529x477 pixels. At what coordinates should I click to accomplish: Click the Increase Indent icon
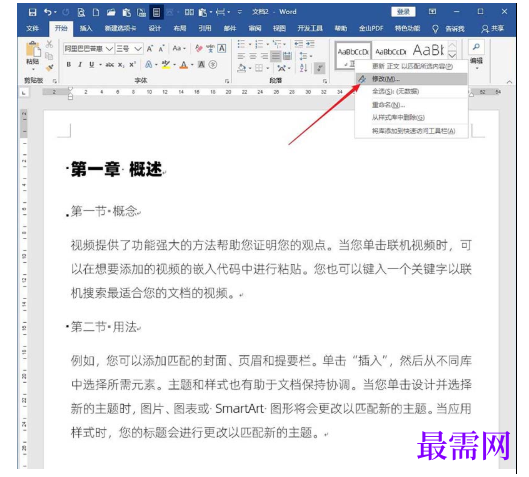310,44
